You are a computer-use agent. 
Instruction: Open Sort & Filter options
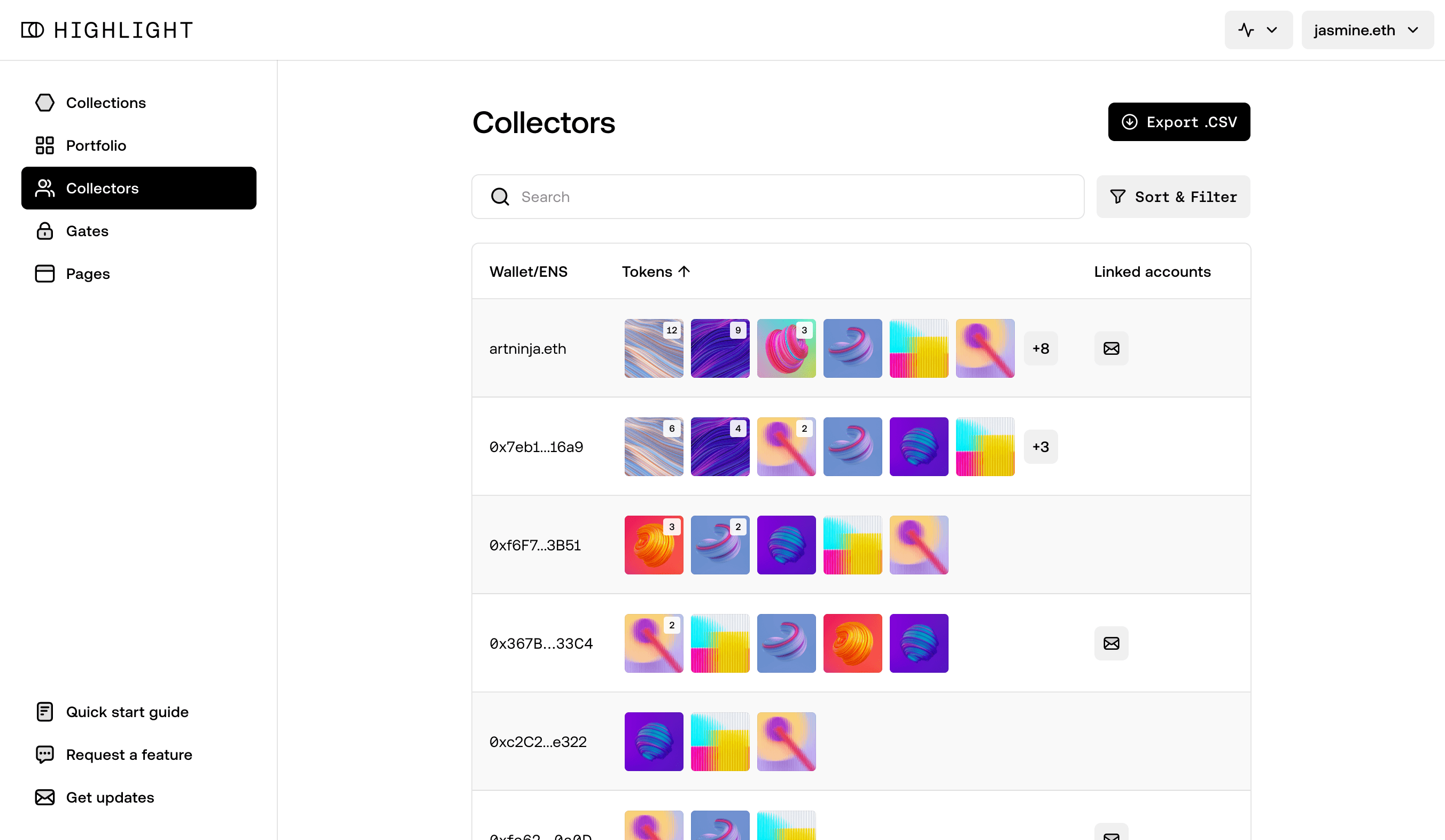pyautogui.click(x=1173, y=197)
